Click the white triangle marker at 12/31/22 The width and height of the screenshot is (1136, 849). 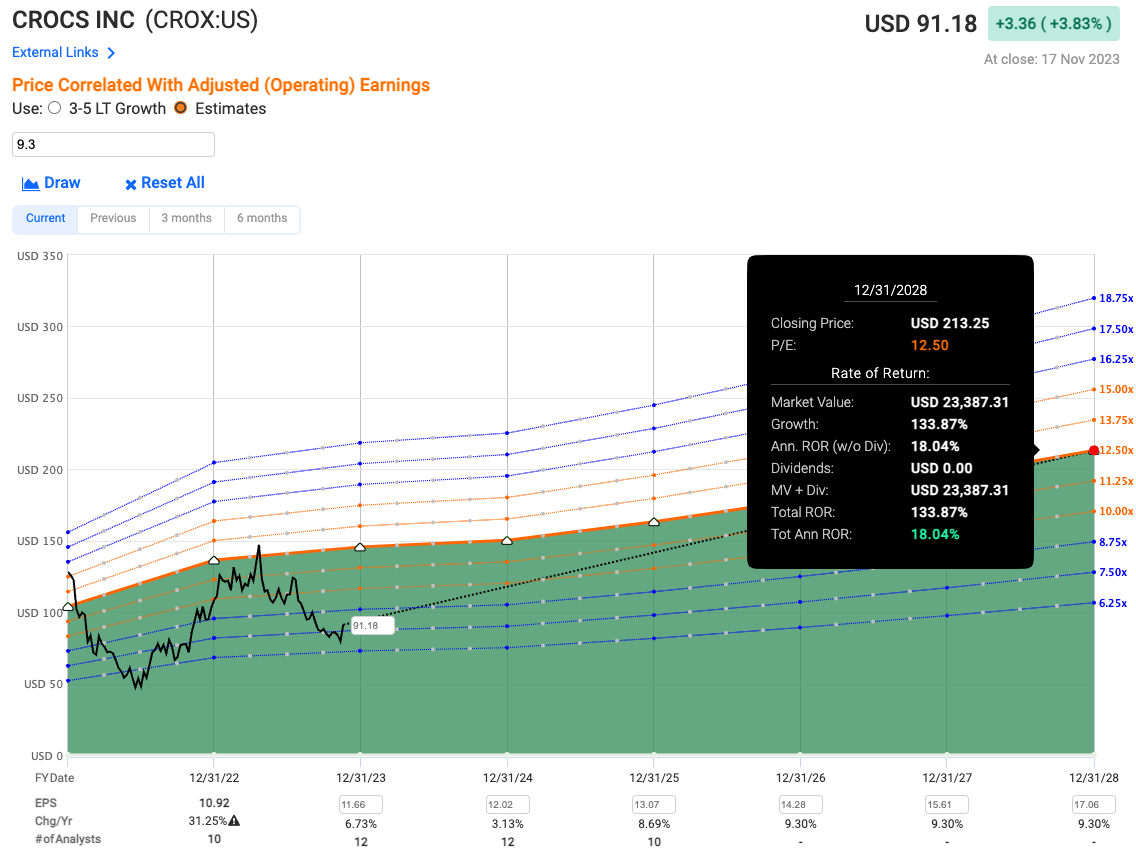(214, 560)
